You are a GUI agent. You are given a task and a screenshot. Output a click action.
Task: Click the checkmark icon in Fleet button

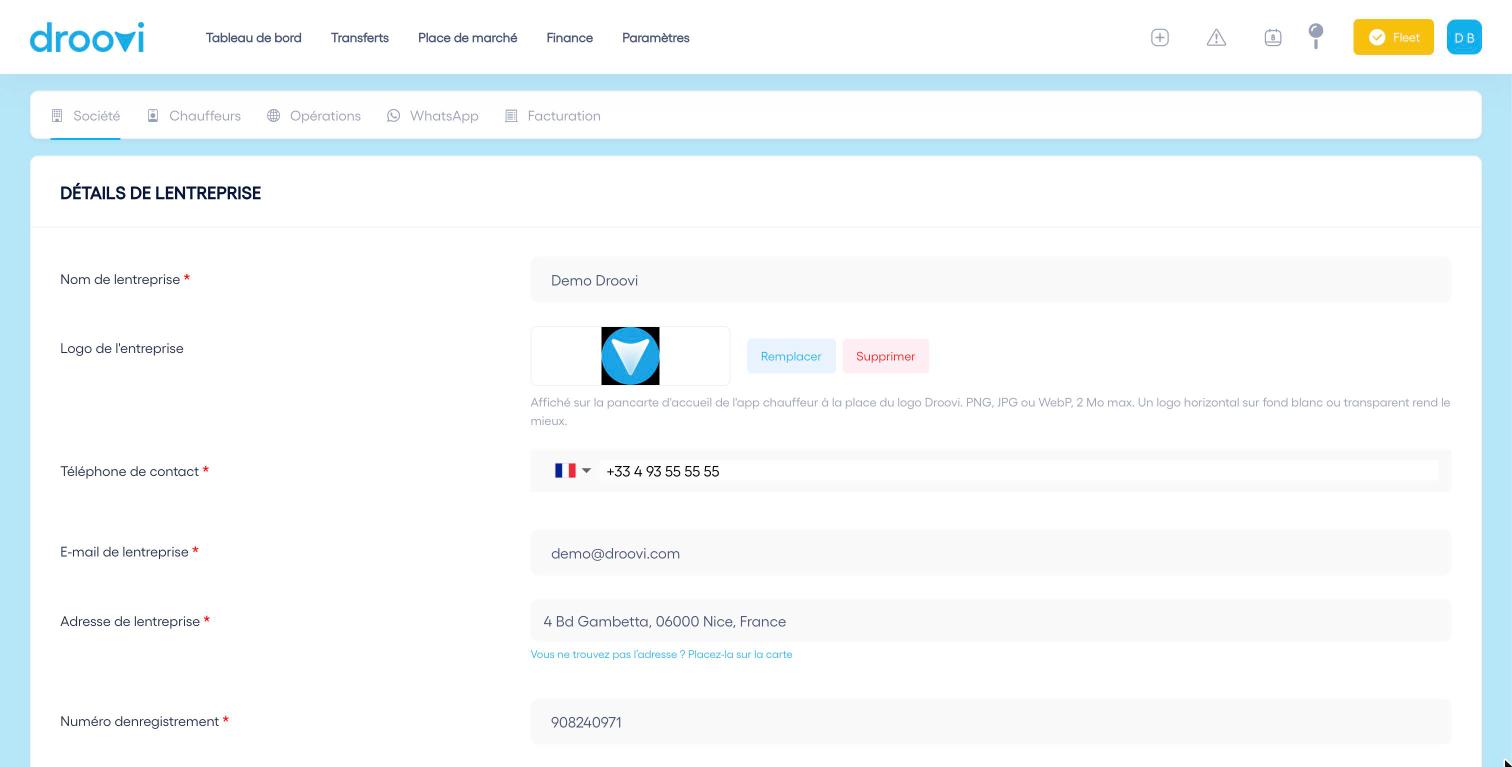pyautogui.click(x=1377, y=37)
